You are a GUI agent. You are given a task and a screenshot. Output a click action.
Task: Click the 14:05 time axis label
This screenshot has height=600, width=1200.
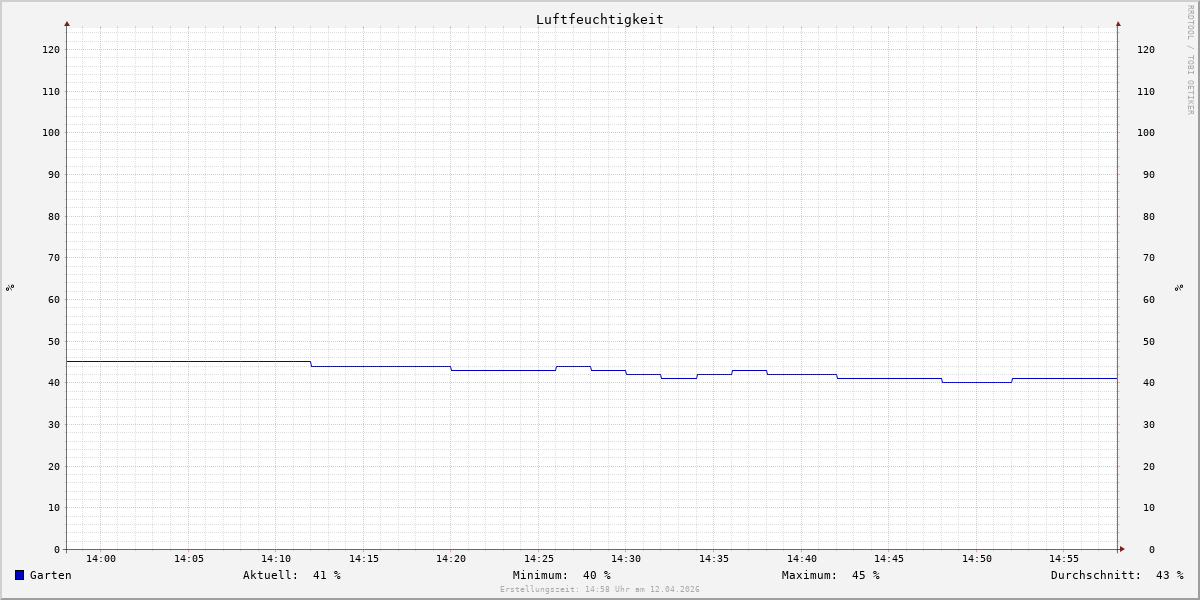(x=189, y=558)
